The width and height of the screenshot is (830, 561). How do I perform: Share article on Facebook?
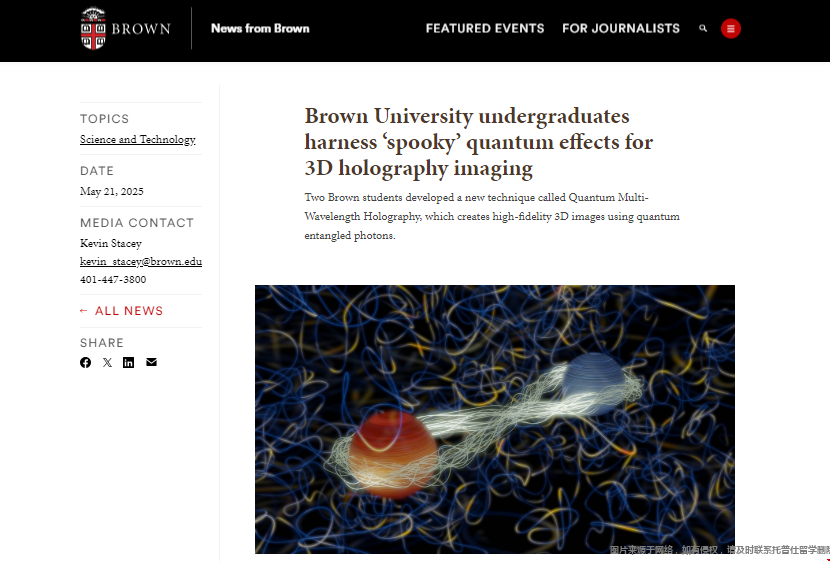point(85,362)
